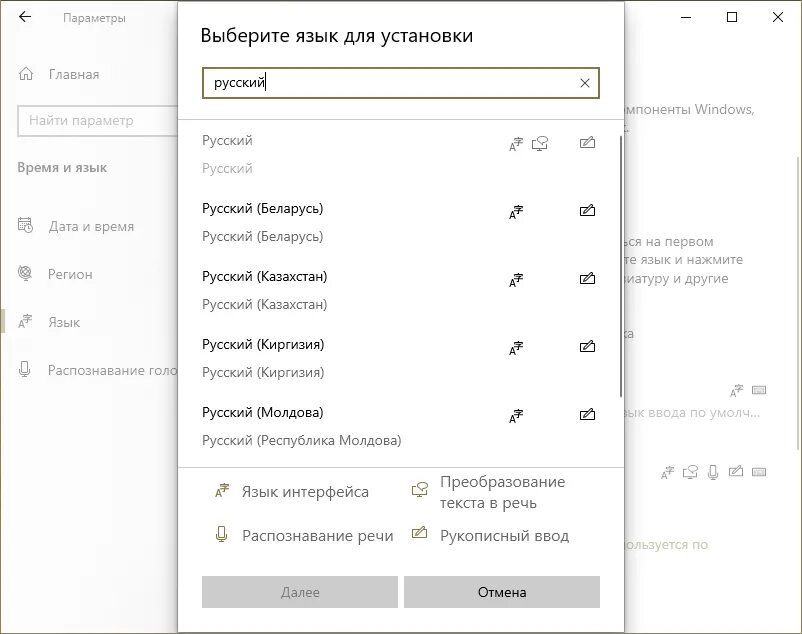Go back with the arrow icon

tap(25, 17)
